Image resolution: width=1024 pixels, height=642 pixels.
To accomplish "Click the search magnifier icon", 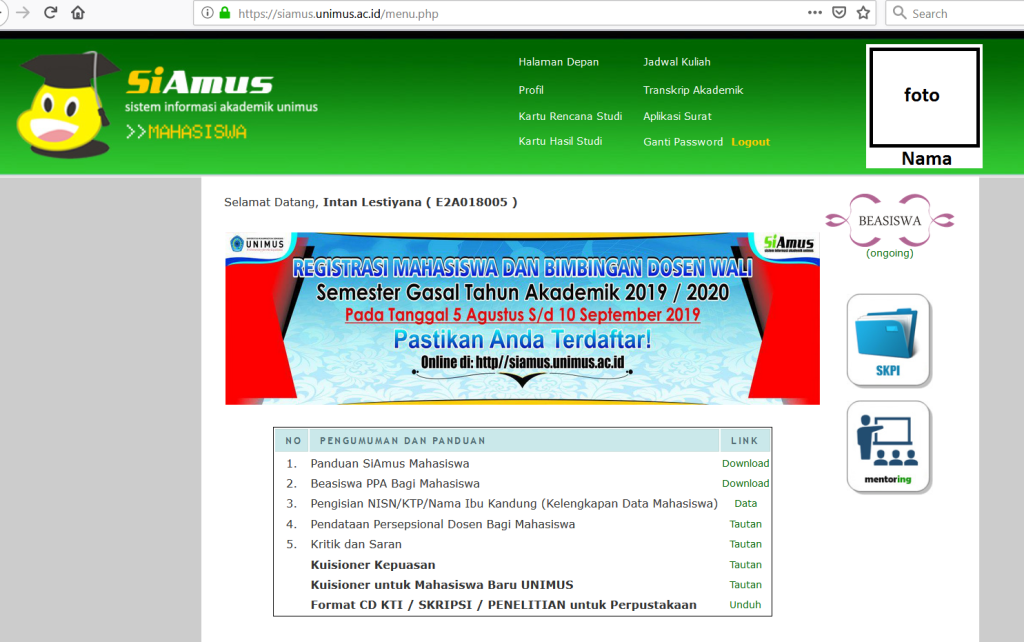I will coord(899,13).
